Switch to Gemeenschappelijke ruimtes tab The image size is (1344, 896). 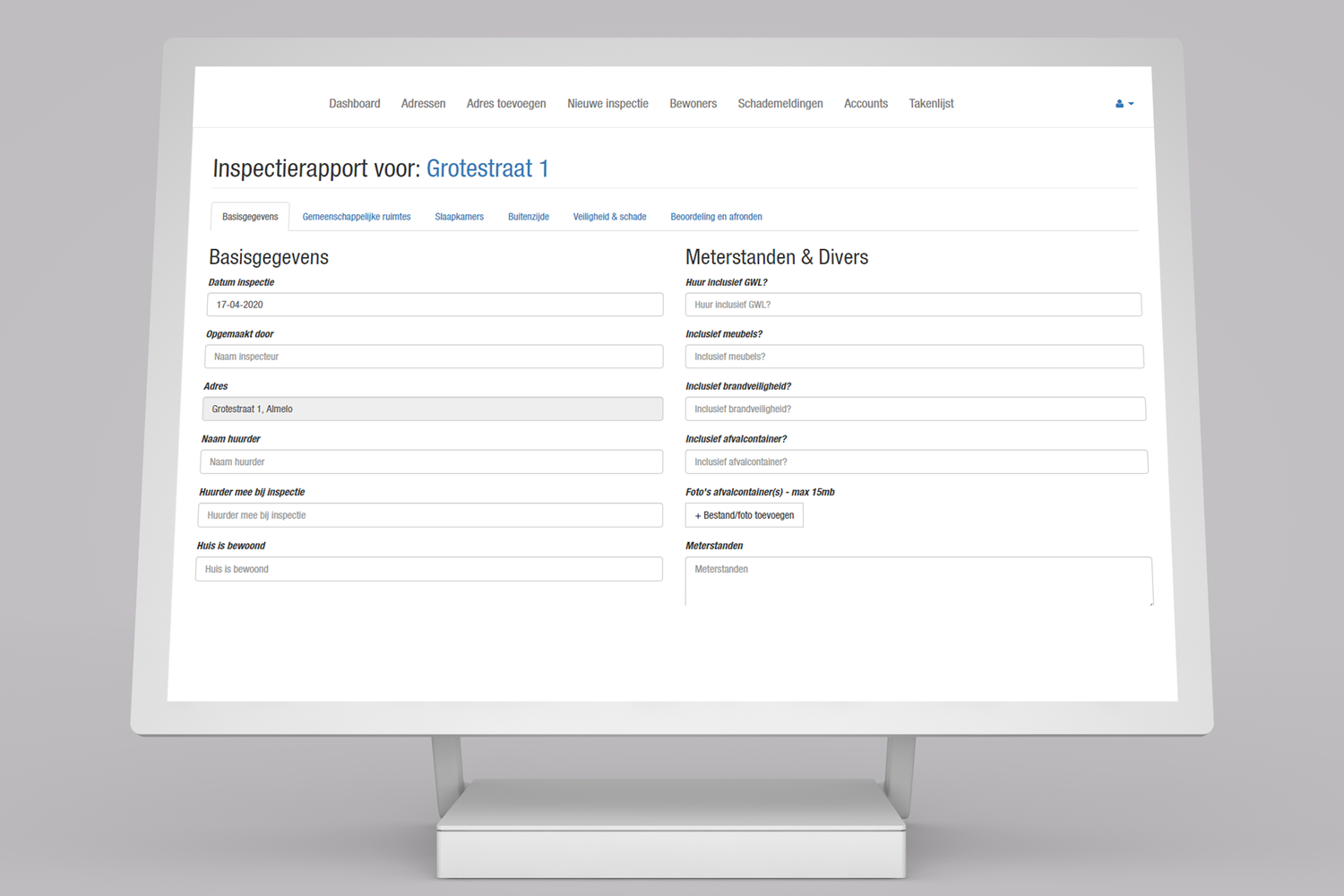pos(356,217)
